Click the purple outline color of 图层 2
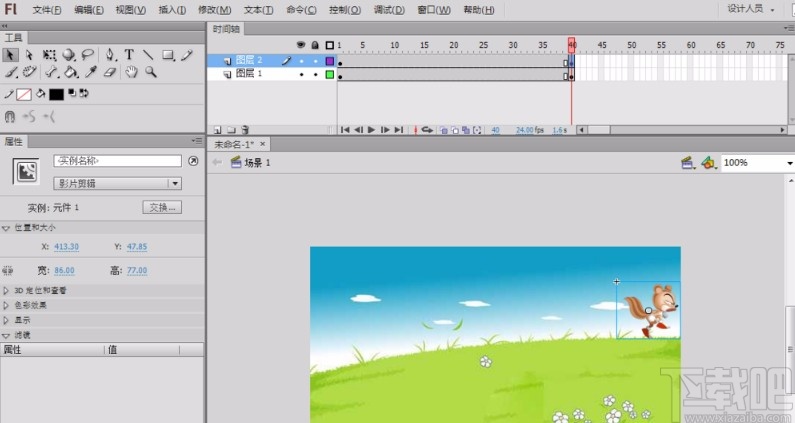The width and height of the screenshot is (795, 423). [x=330, y=61]
